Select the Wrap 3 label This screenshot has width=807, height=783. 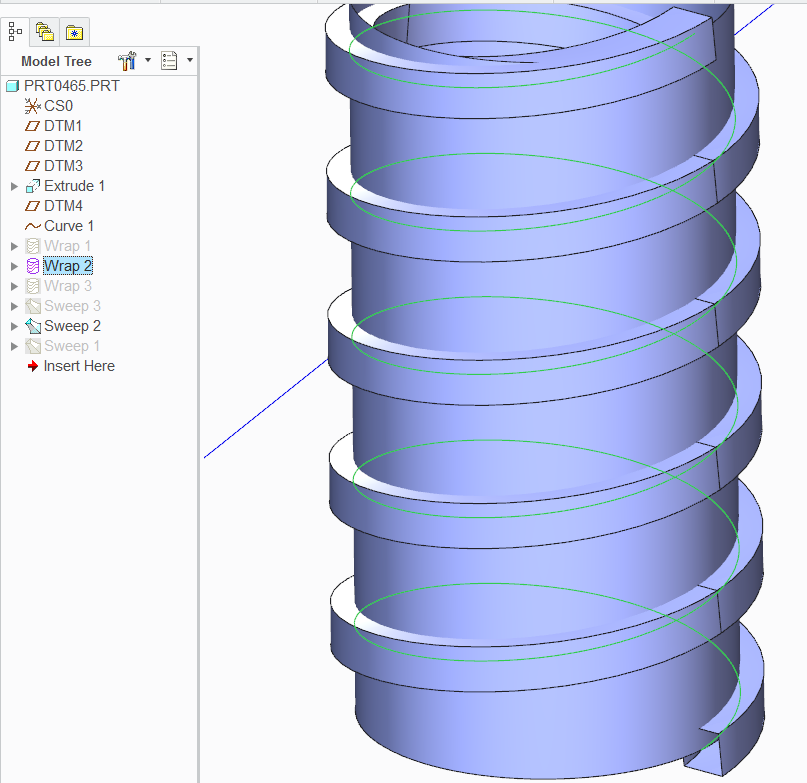[x=68, y=286]
